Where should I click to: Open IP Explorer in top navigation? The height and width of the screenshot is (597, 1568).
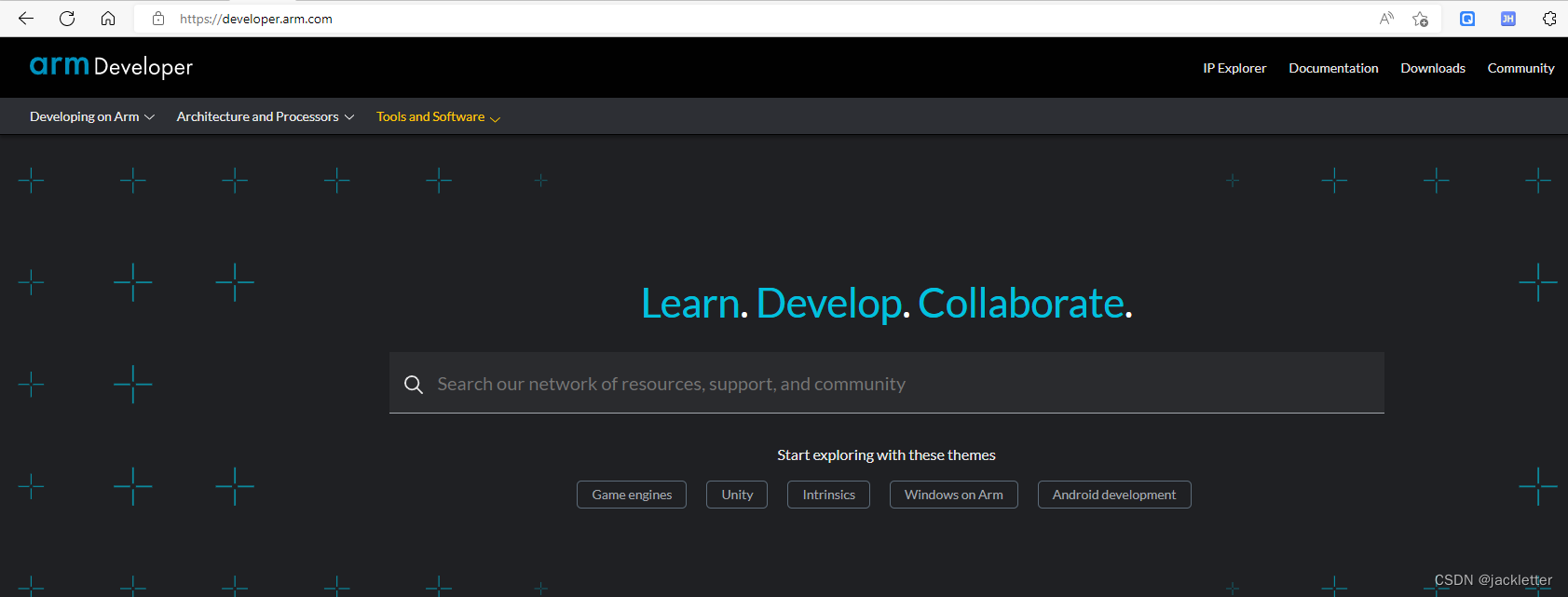click(x=1234, y=68)
